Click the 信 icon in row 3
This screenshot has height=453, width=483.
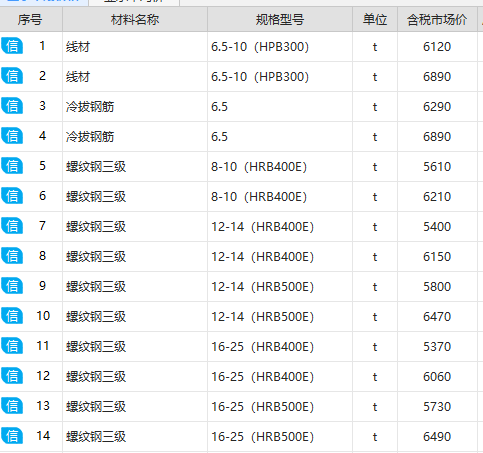[12, 106]
